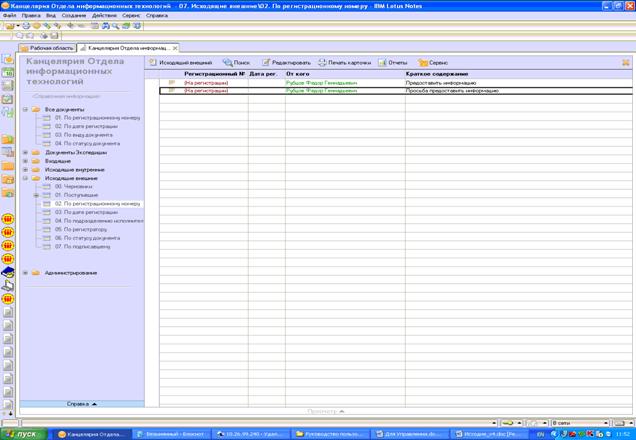Switch to the Рабочая область tab
636x440 pixels.
[x=47, y=48]
